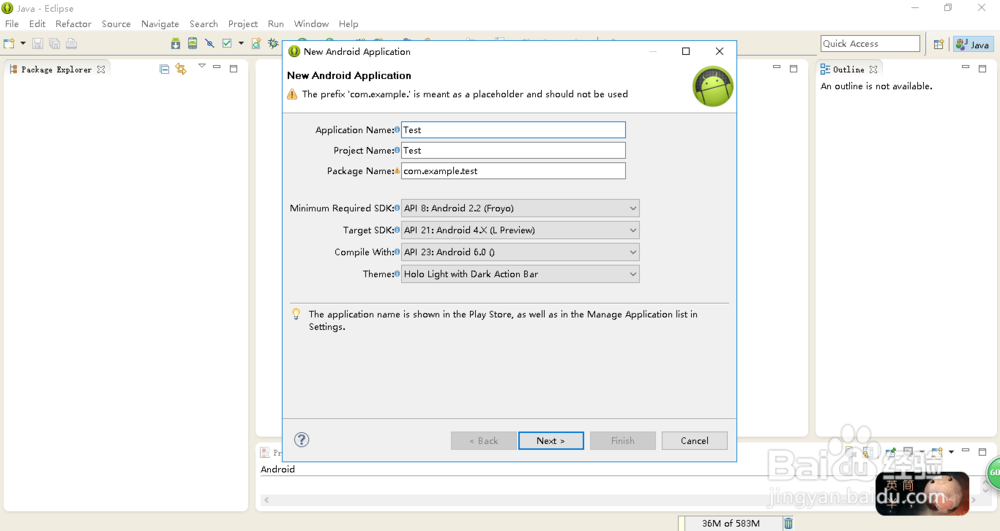This screenshot has width=1000, height=531.
Task: Open the Run menu
Action: click(x=276, y=24)
